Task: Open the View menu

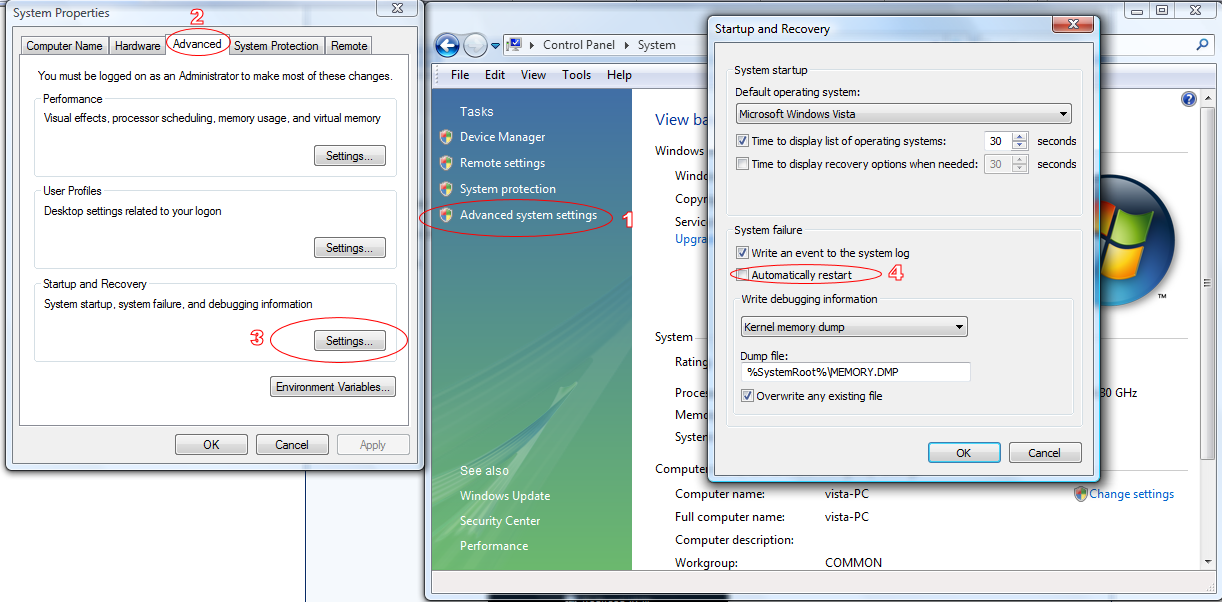Action: point(534,75)
